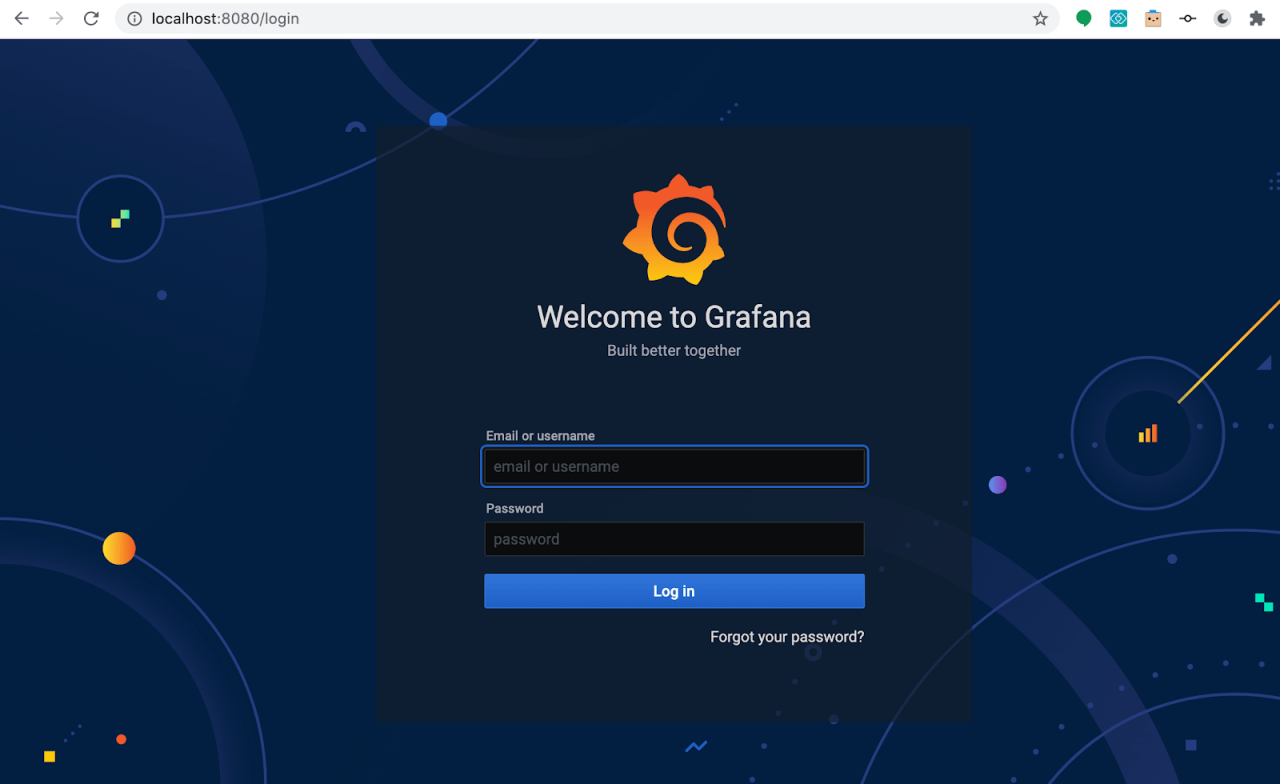Open the green chat bubble extension
1280x784 pixels.
(x=1083, y=19)
